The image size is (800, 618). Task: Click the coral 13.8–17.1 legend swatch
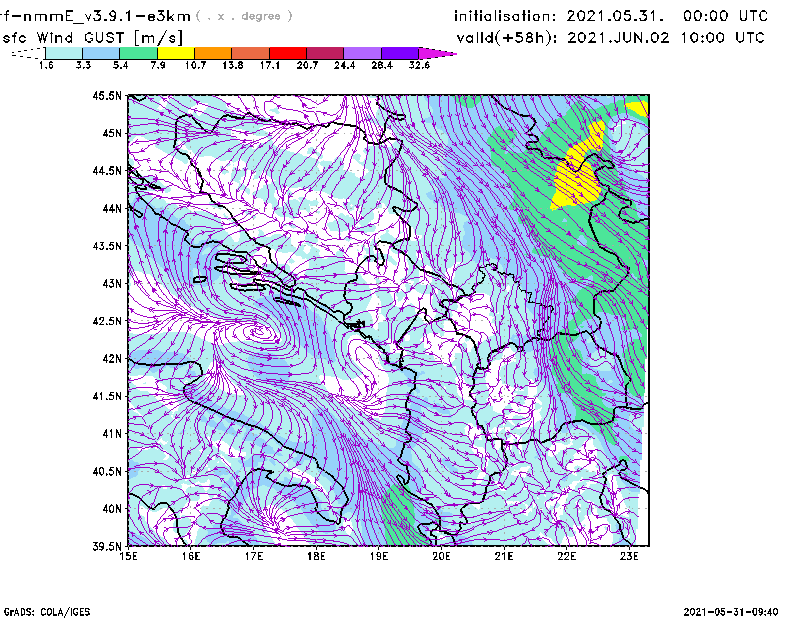click(251, 53)
